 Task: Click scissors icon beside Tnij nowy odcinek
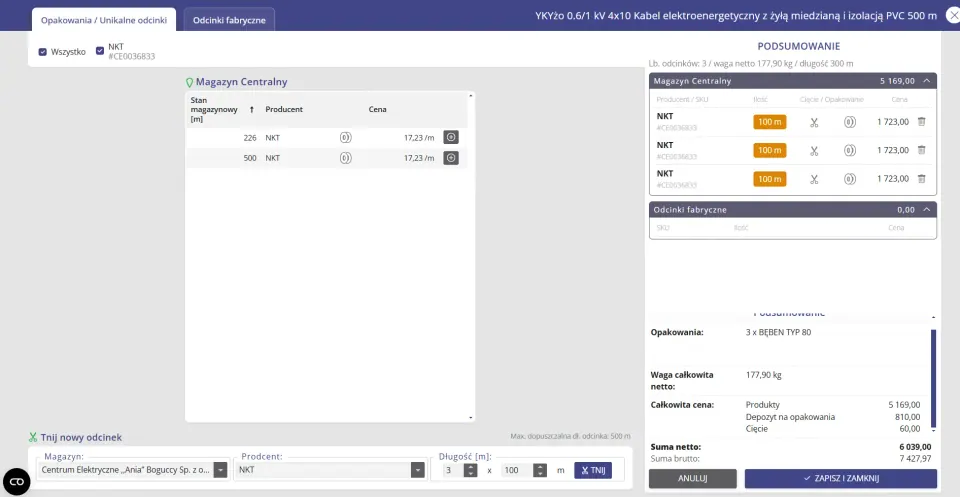[33, 438]
